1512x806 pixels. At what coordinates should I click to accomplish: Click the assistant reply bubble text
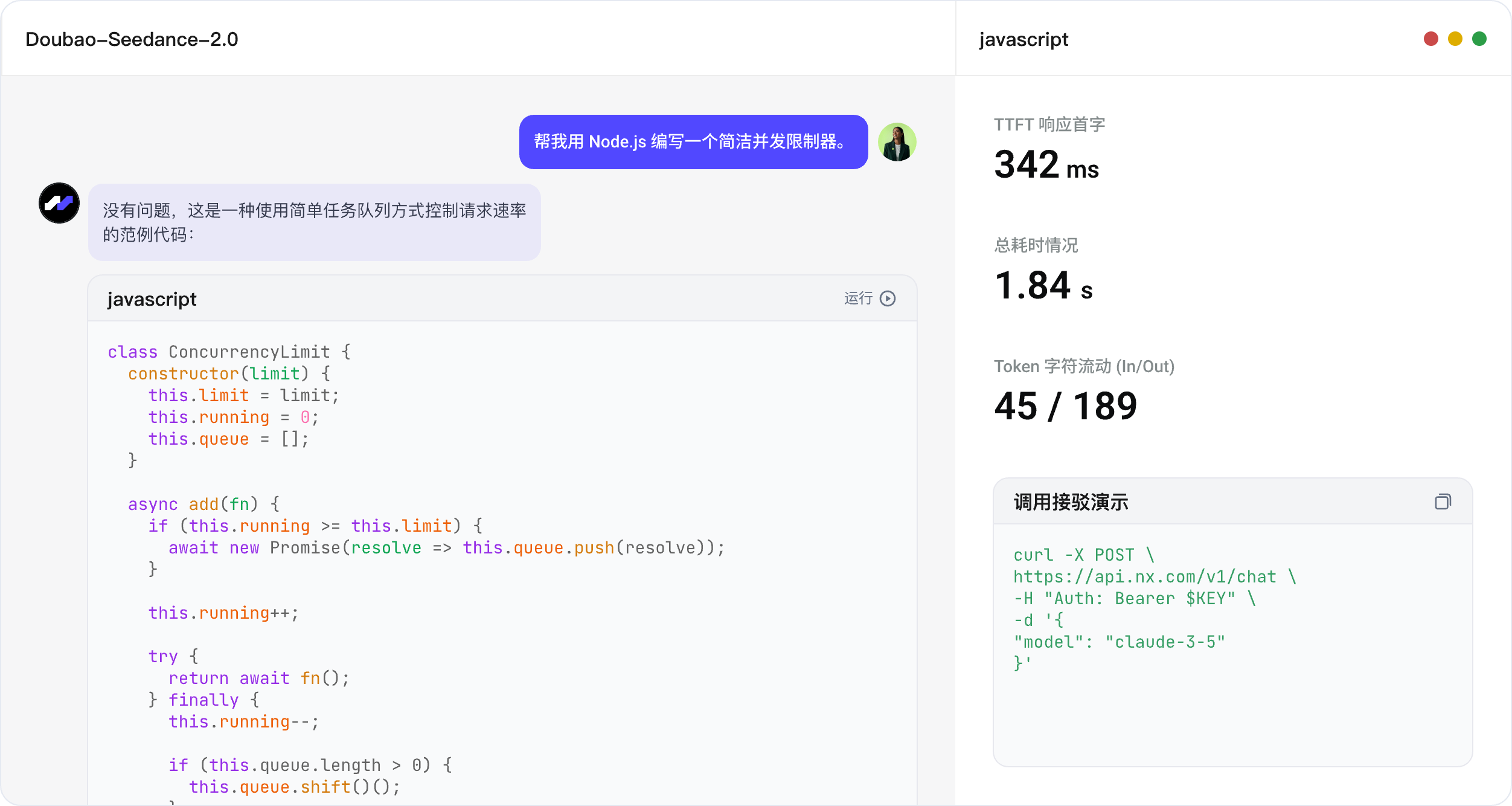(x=315, y=222)
